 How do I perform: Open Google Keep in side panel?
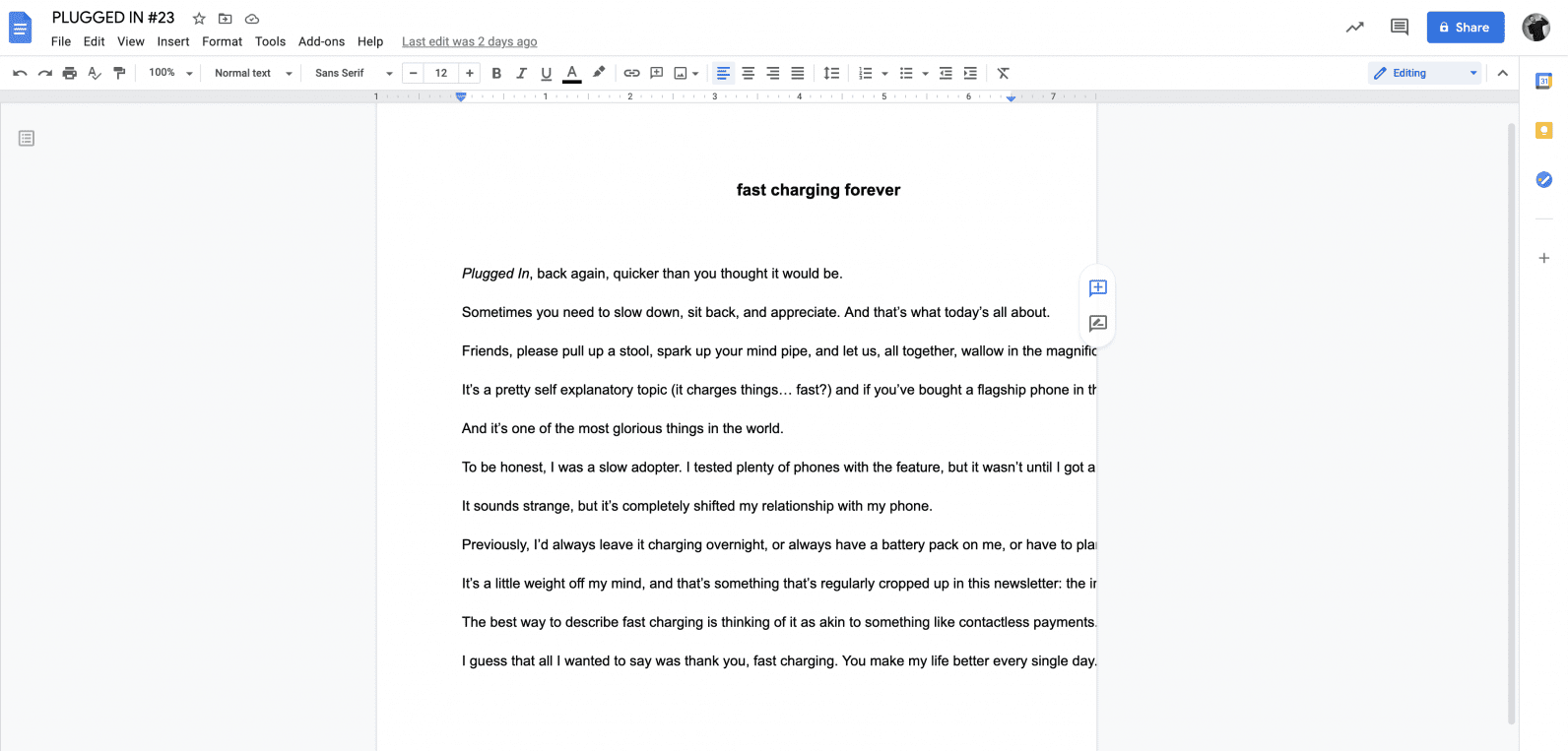pyautogui.click(x=1543, y=130)
